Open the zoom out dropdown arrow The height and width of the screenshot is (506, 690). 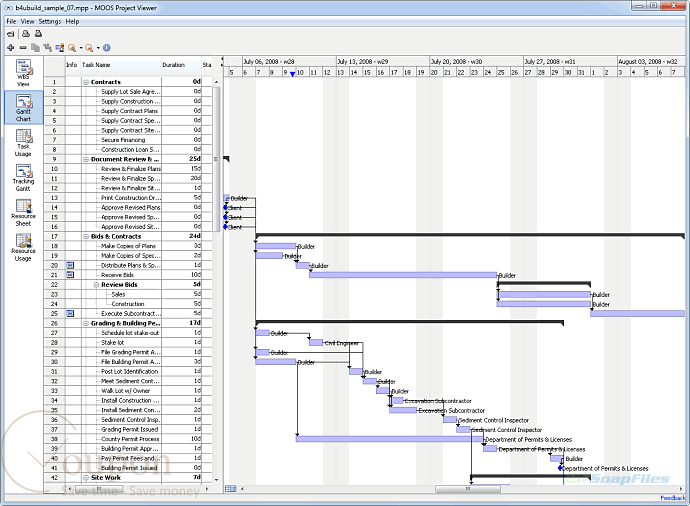[x=98, y=48]
